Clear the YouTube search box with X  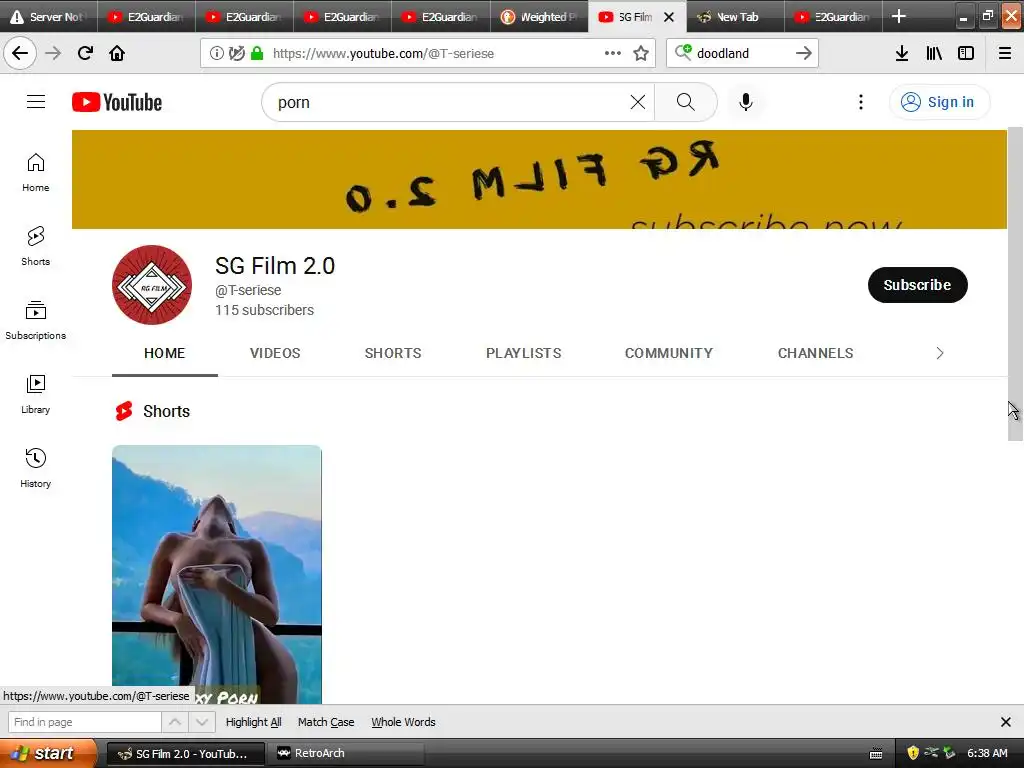pos(638,102)
